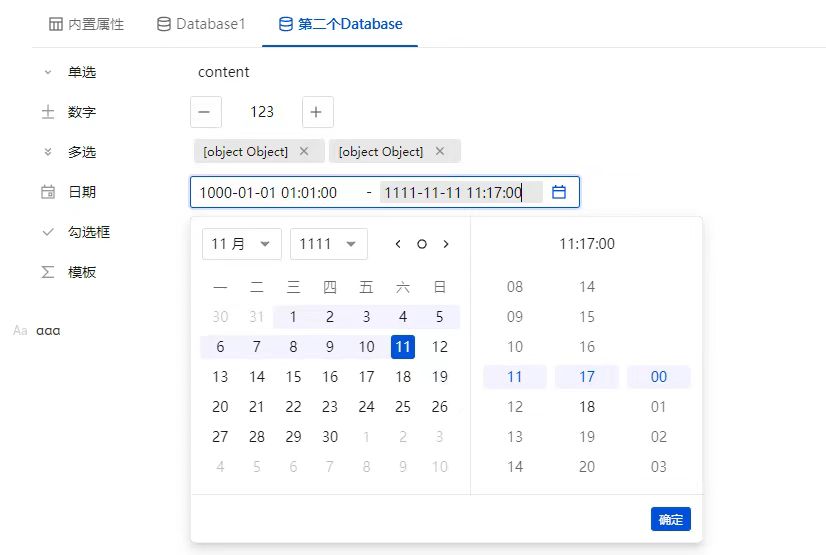Collapse the 单选 row chevron
The height and width of the screenshot is (555, 826).
[x=47, y=72]
